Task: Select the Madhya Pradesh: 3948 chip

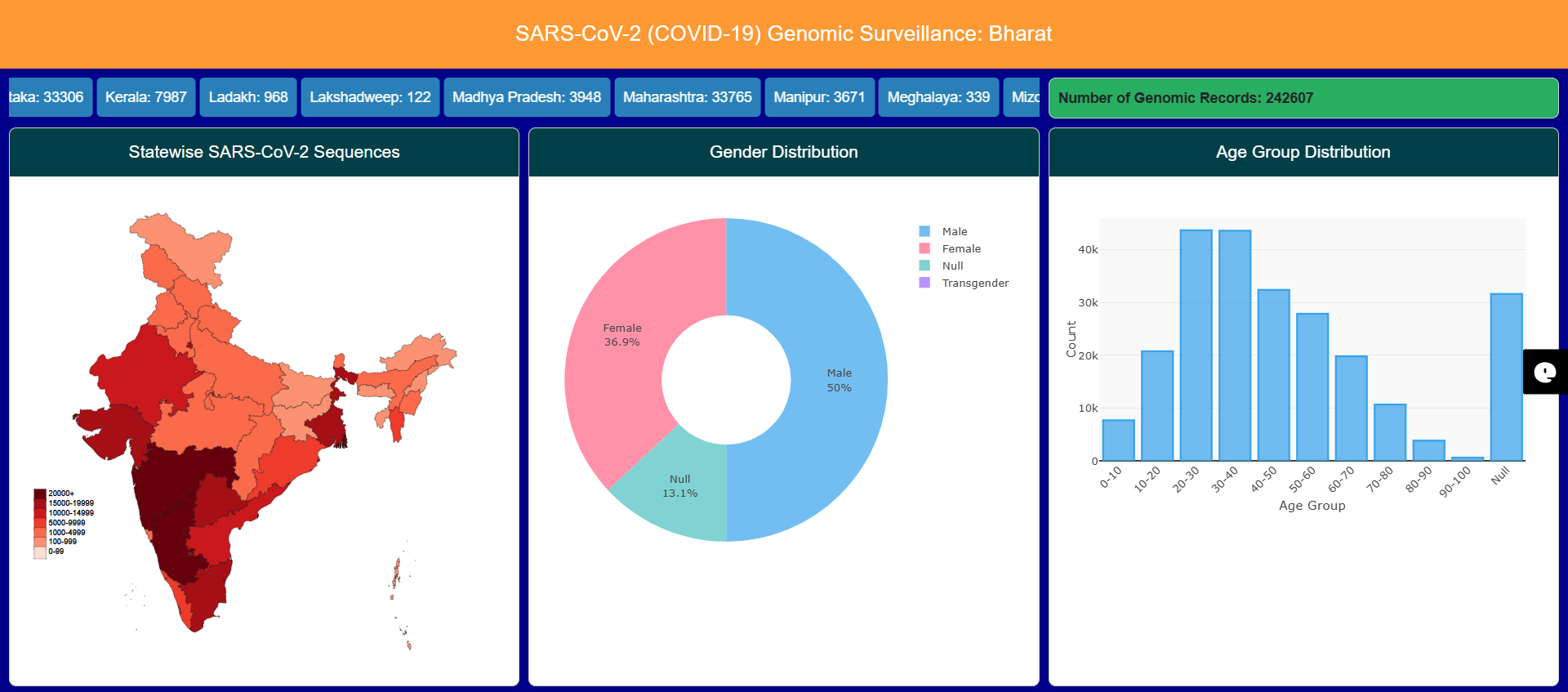Action: [x=527, y=97]
